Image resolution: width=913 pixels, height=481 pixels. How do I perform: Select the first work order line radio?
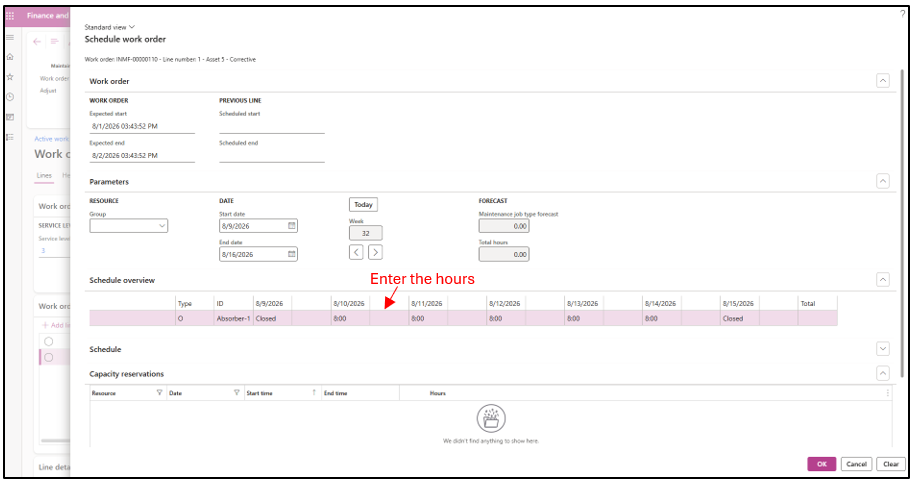[49, 342]
